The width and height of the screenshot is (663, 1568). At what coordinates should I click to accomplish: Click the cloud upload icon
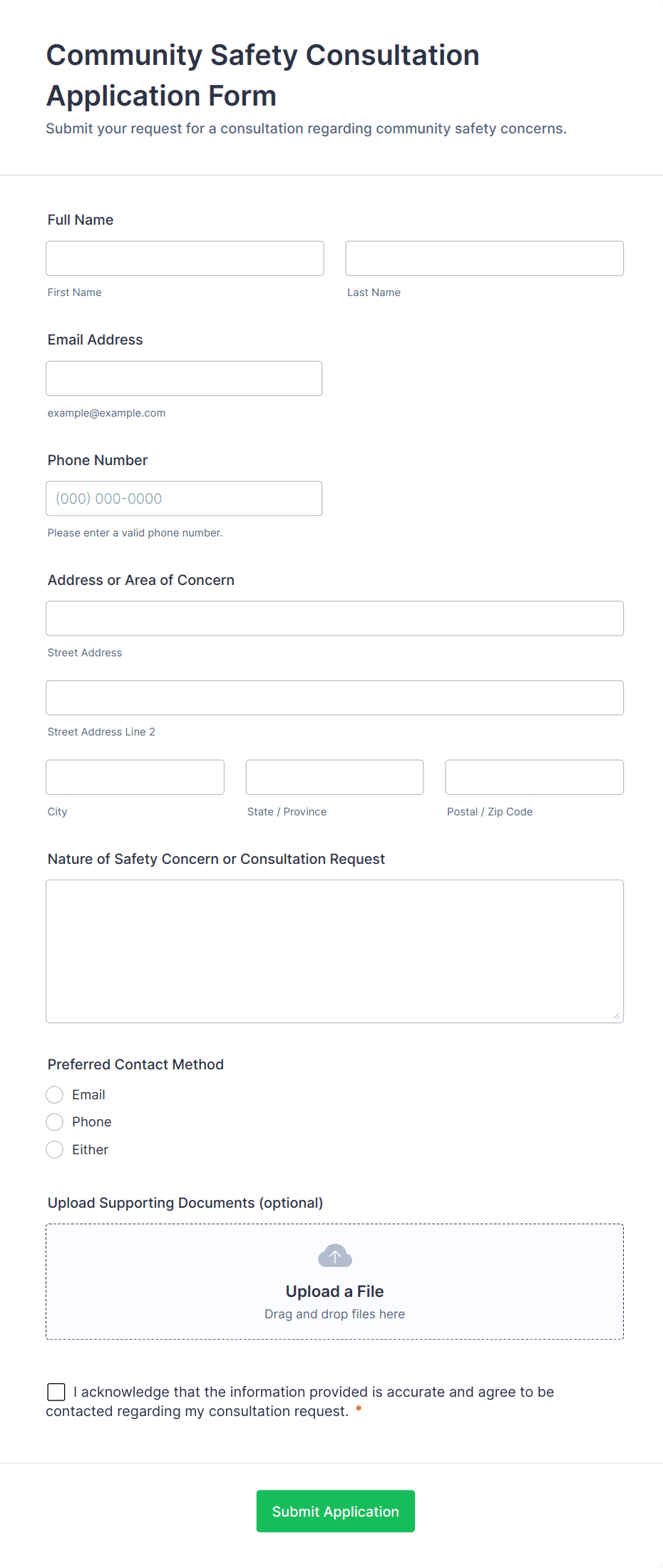pyautogui.click(x=334, y=1256)
